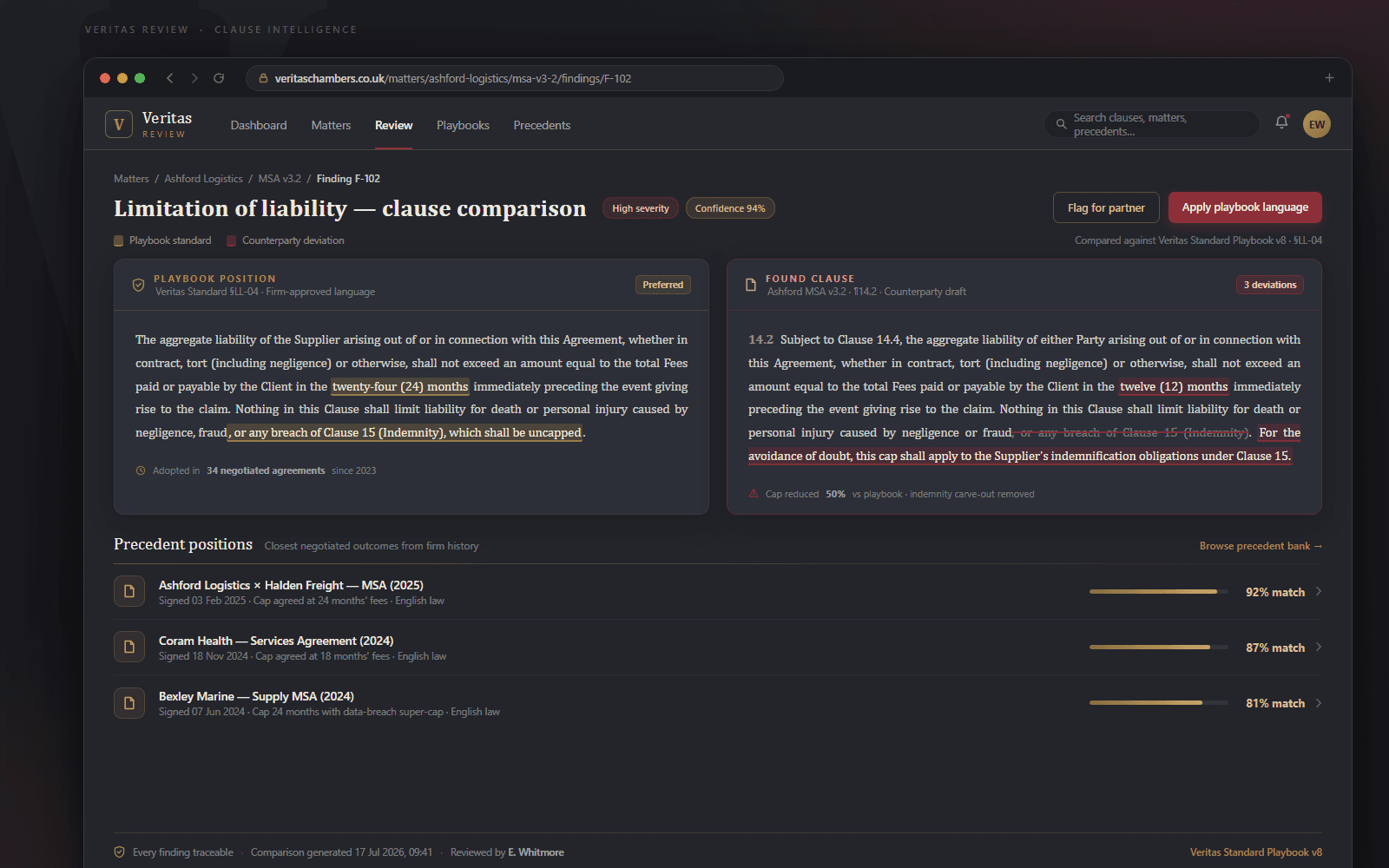Open Ashford Logistics × Halden Freight — MSA (2025)
This screenshot has width=1389, height=868.
291,585
